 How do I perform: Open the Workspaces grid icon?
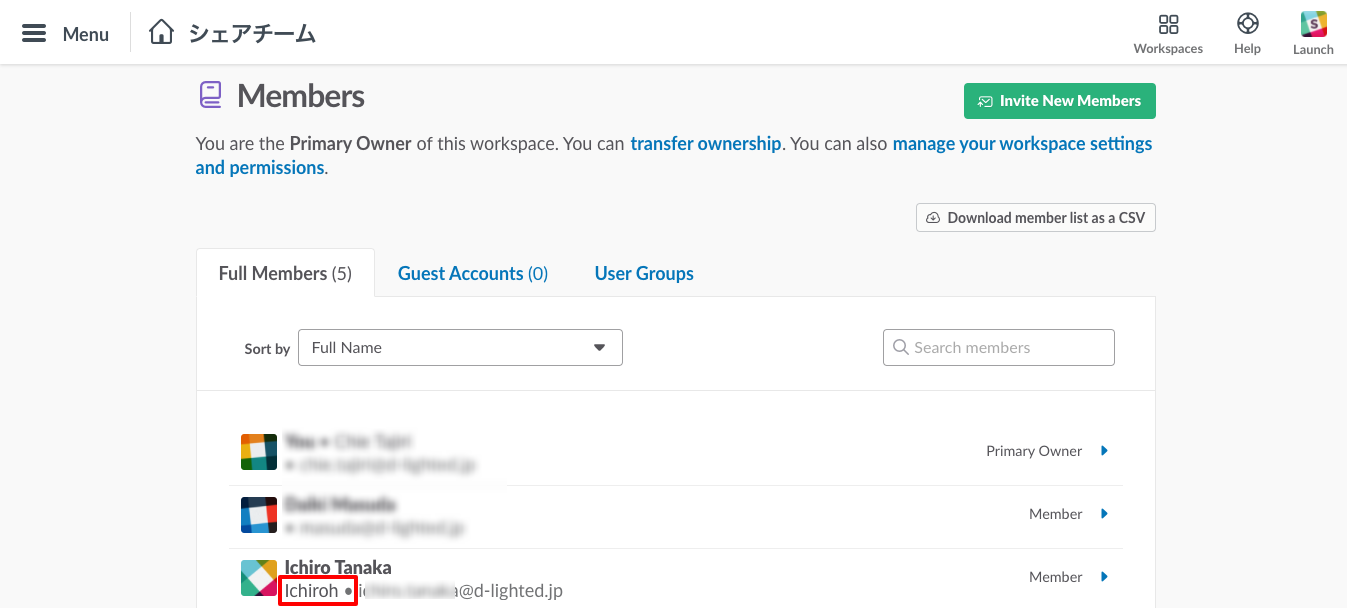1168,24
